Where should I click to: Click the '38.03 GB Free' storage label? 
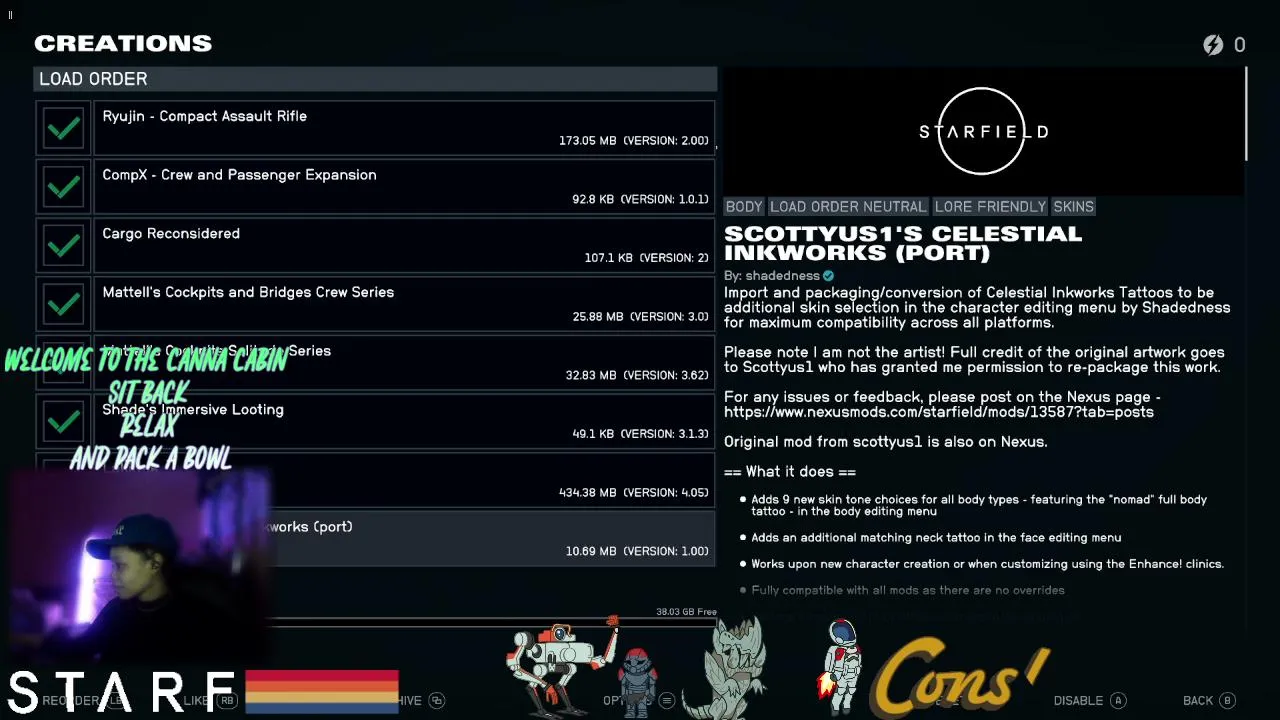coord(686,612)
